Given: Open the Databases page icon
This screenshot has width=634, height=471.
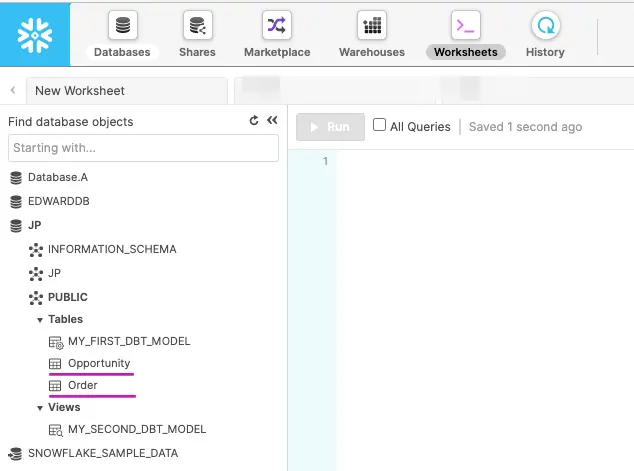Looking at the screenshot, I should (x=123, y=25).
